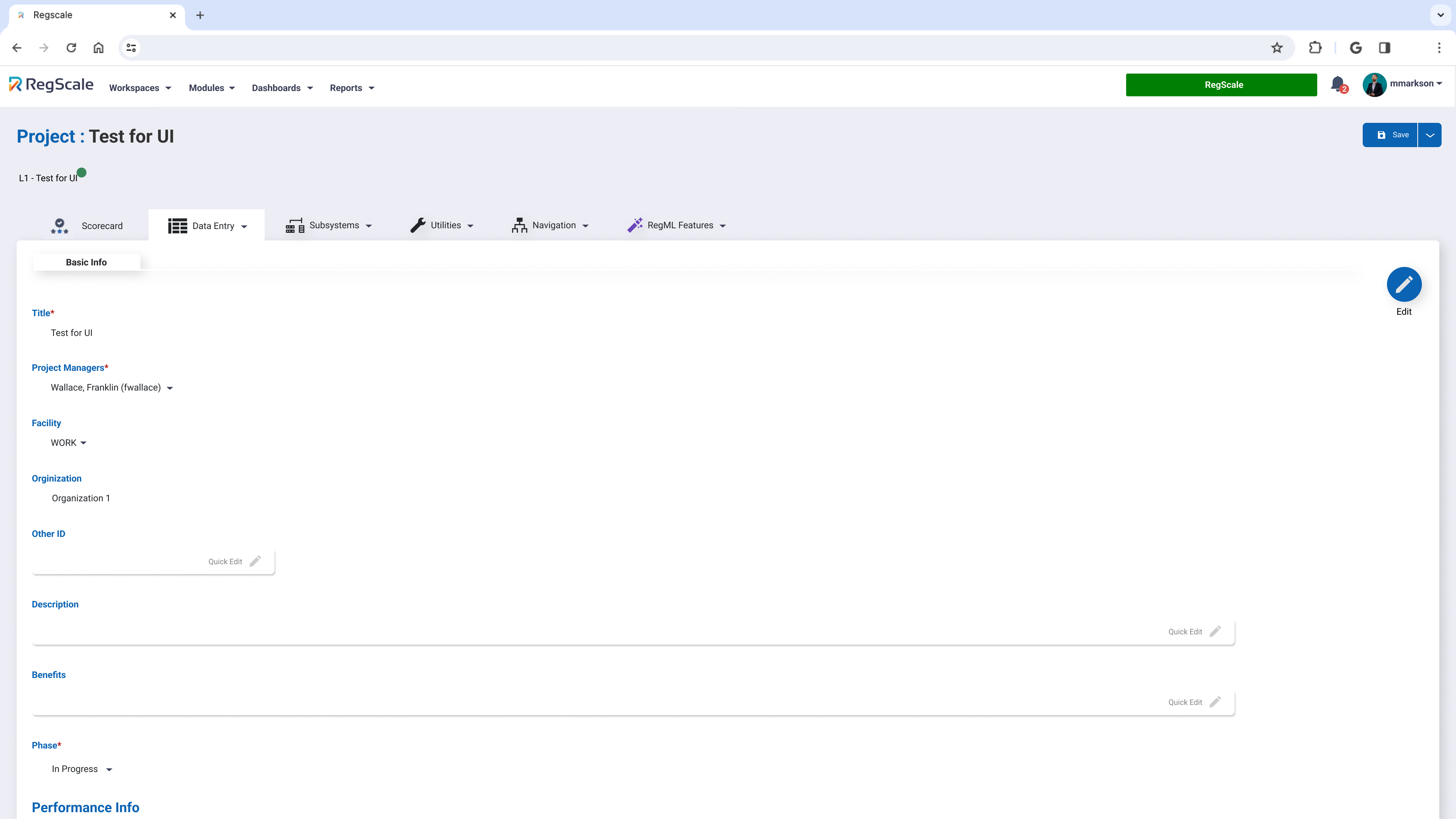Click the L1 - Test for UI breadcrumb
Image resolution: width=1456 pixels, height=819 pixels.
pos(48,178)
